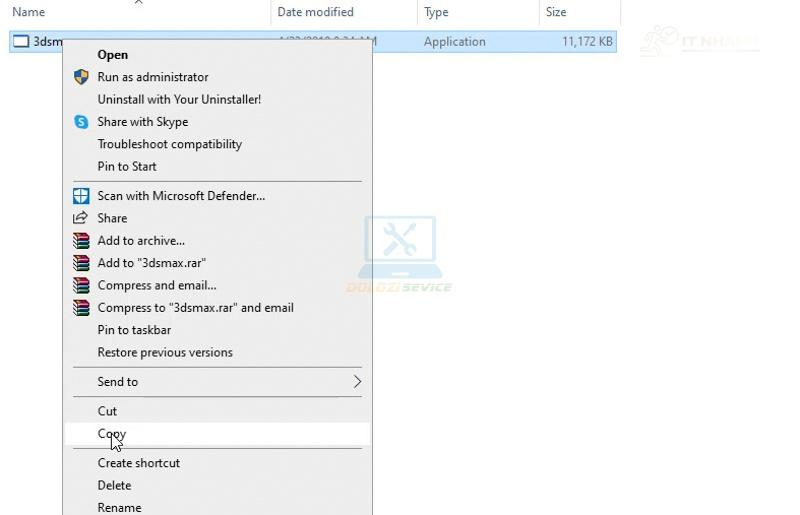Click the Skype icon in the context menu
Image resolution: width=800 pixels, height=515 pixels.
[81, 122]
